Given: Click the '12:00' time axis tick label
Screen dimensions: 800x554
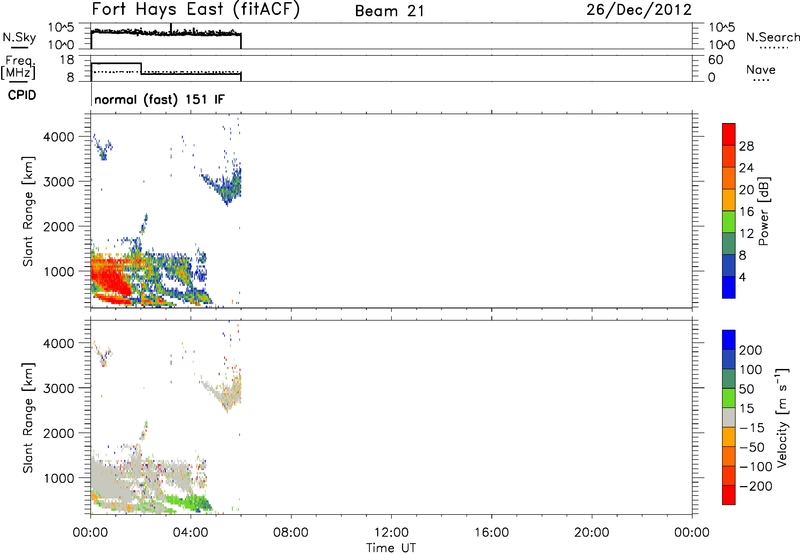Looking at the screenshot, I should point(391,533).
